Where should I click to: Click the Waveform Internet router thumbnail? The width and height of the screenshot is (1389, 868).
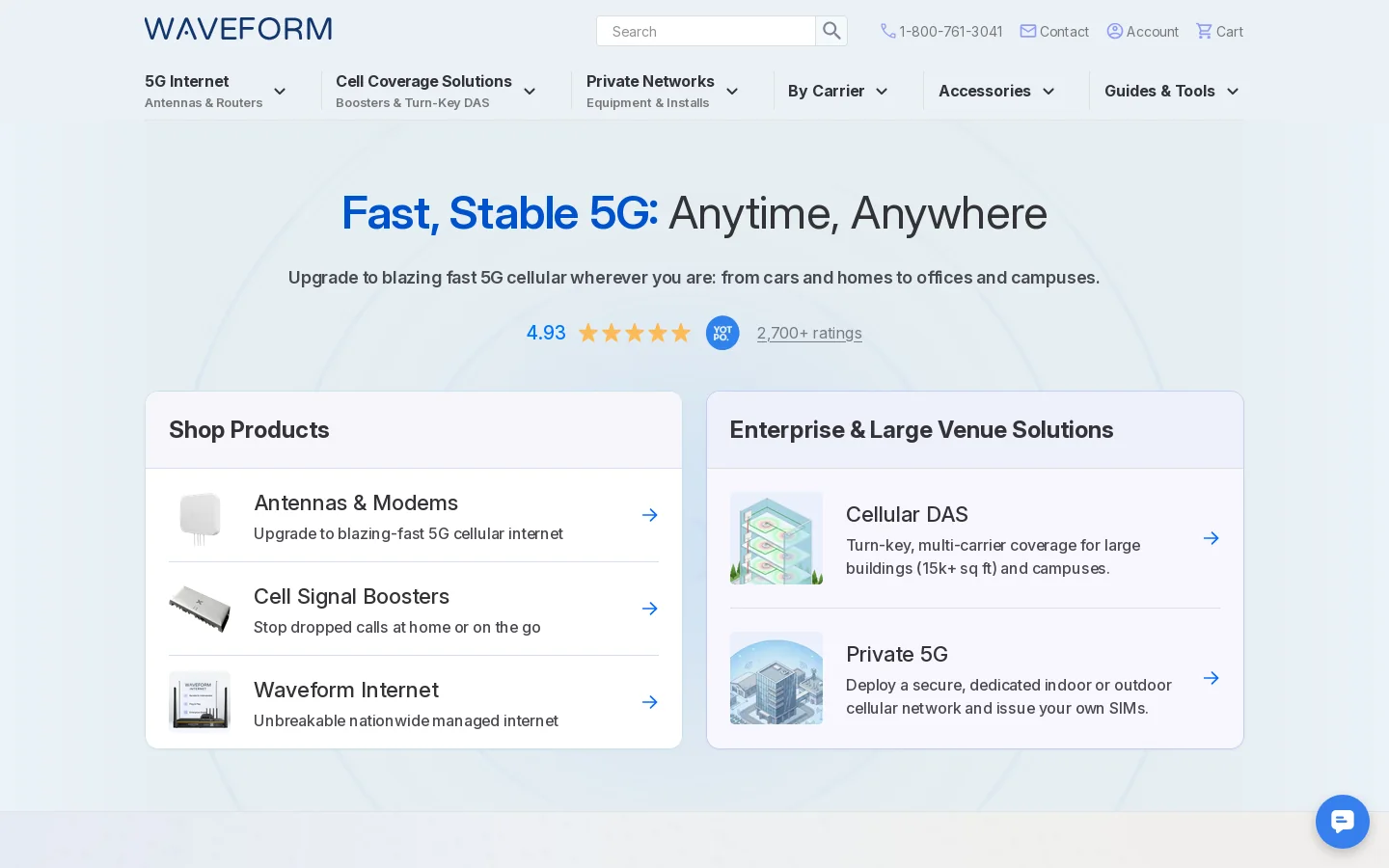(x=200, y=701)
